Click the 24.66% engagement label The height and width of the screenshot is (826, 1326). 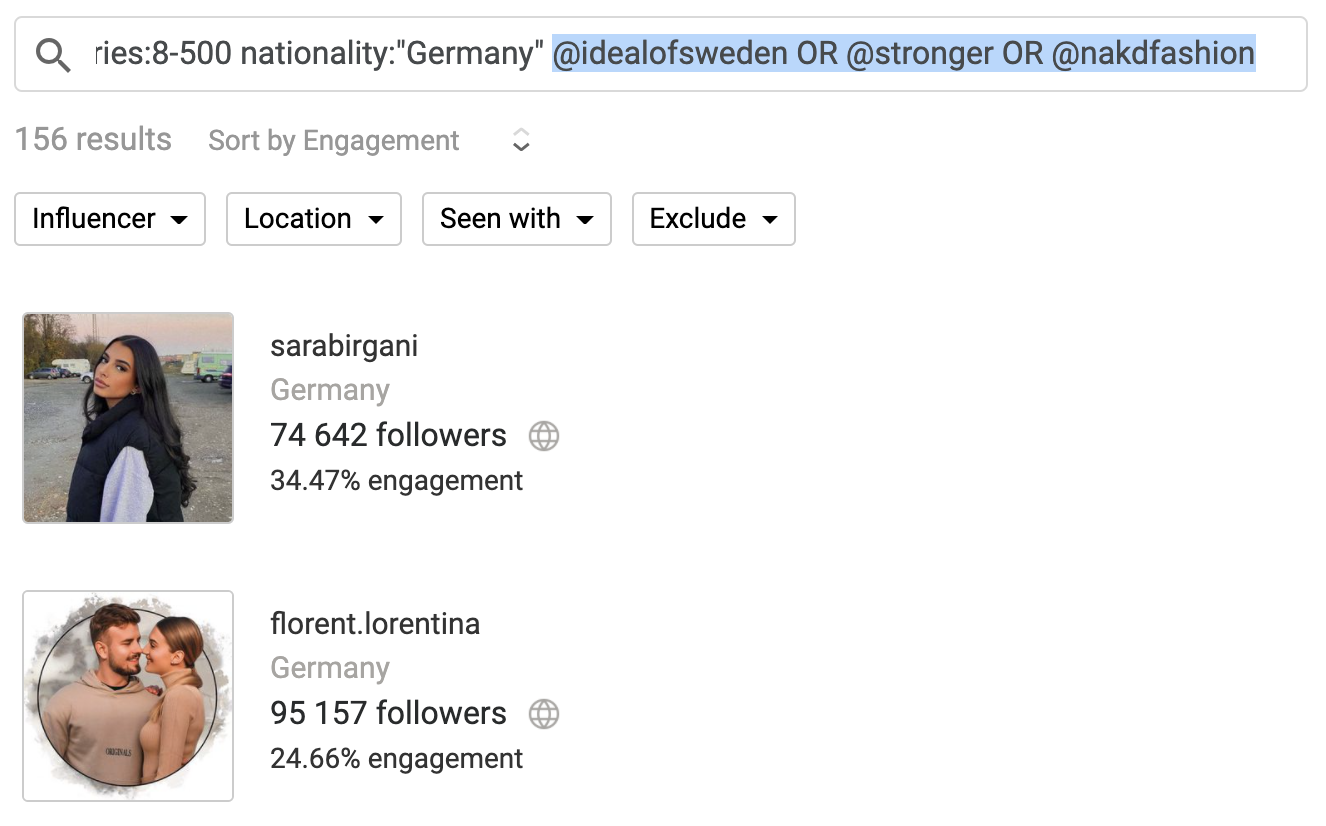396,759
